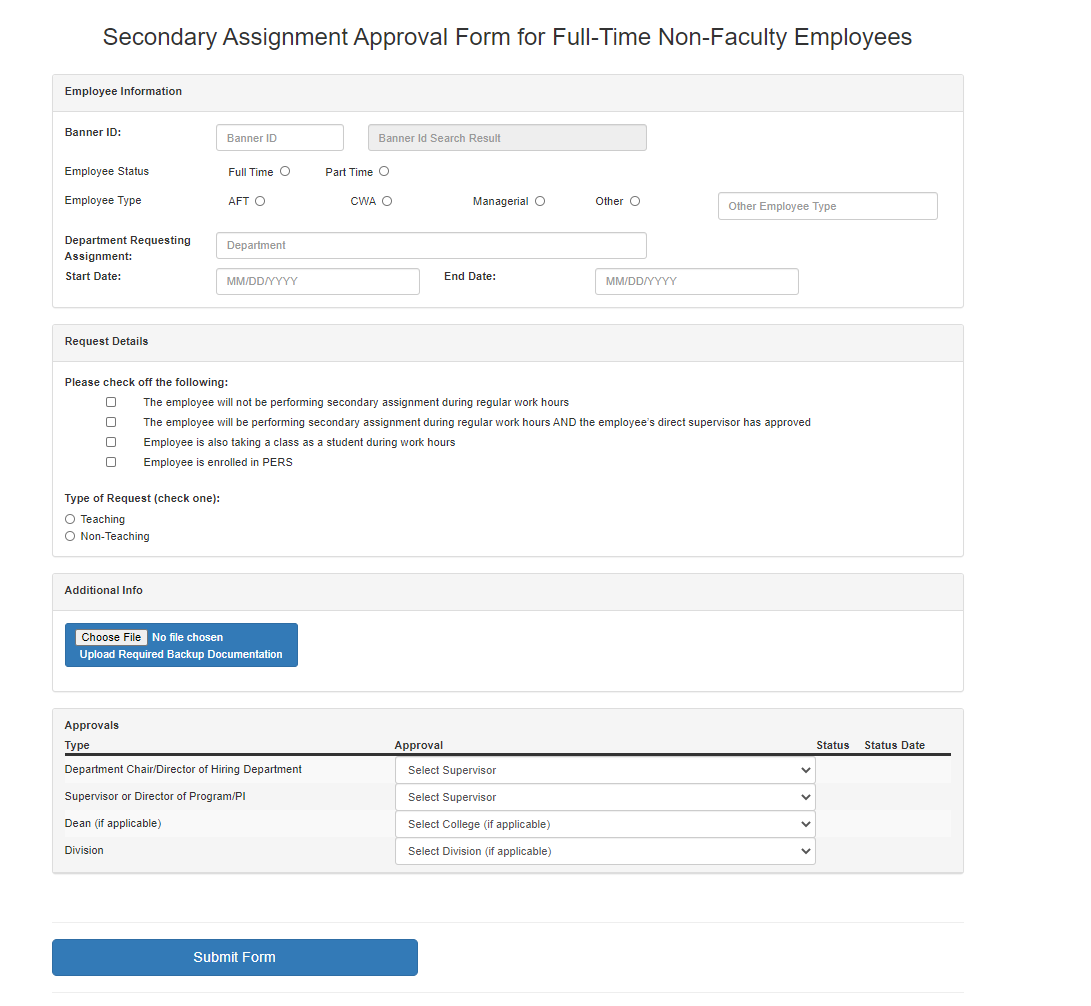This screenshot has height=1006, width=1091.
Task: Check box for supervisor-approved work hours assignment
Action: [x=111, y=422]
